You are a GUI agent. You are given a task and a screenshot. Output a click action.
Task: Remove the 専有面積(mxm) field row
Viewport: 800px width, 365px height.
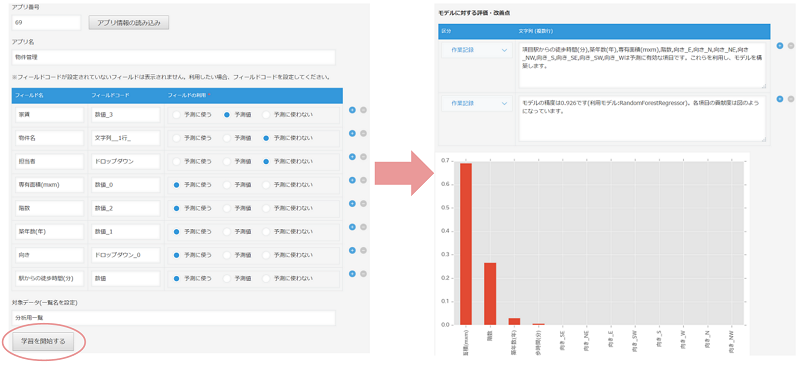363,180
